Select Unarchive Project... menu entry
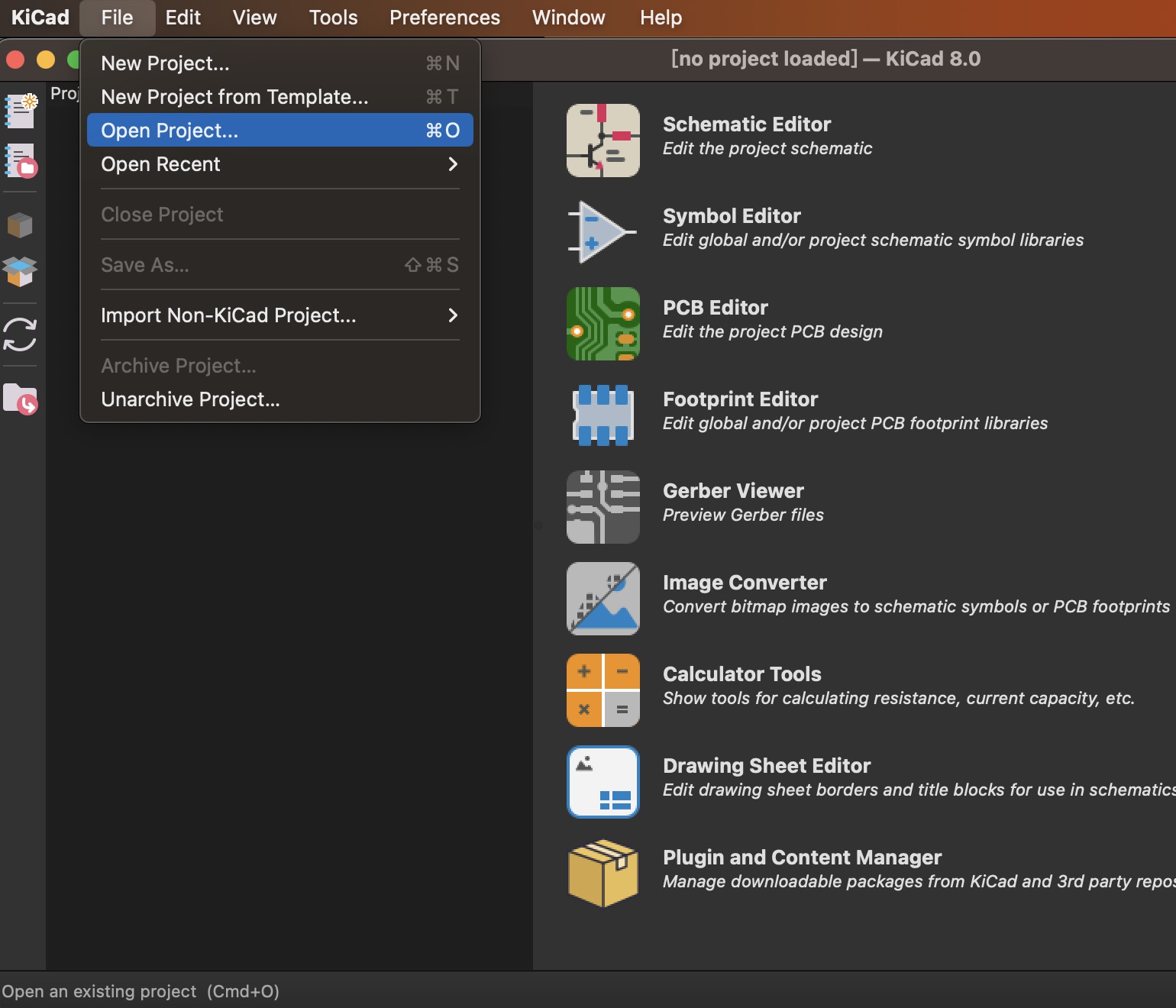 (280, 399)
